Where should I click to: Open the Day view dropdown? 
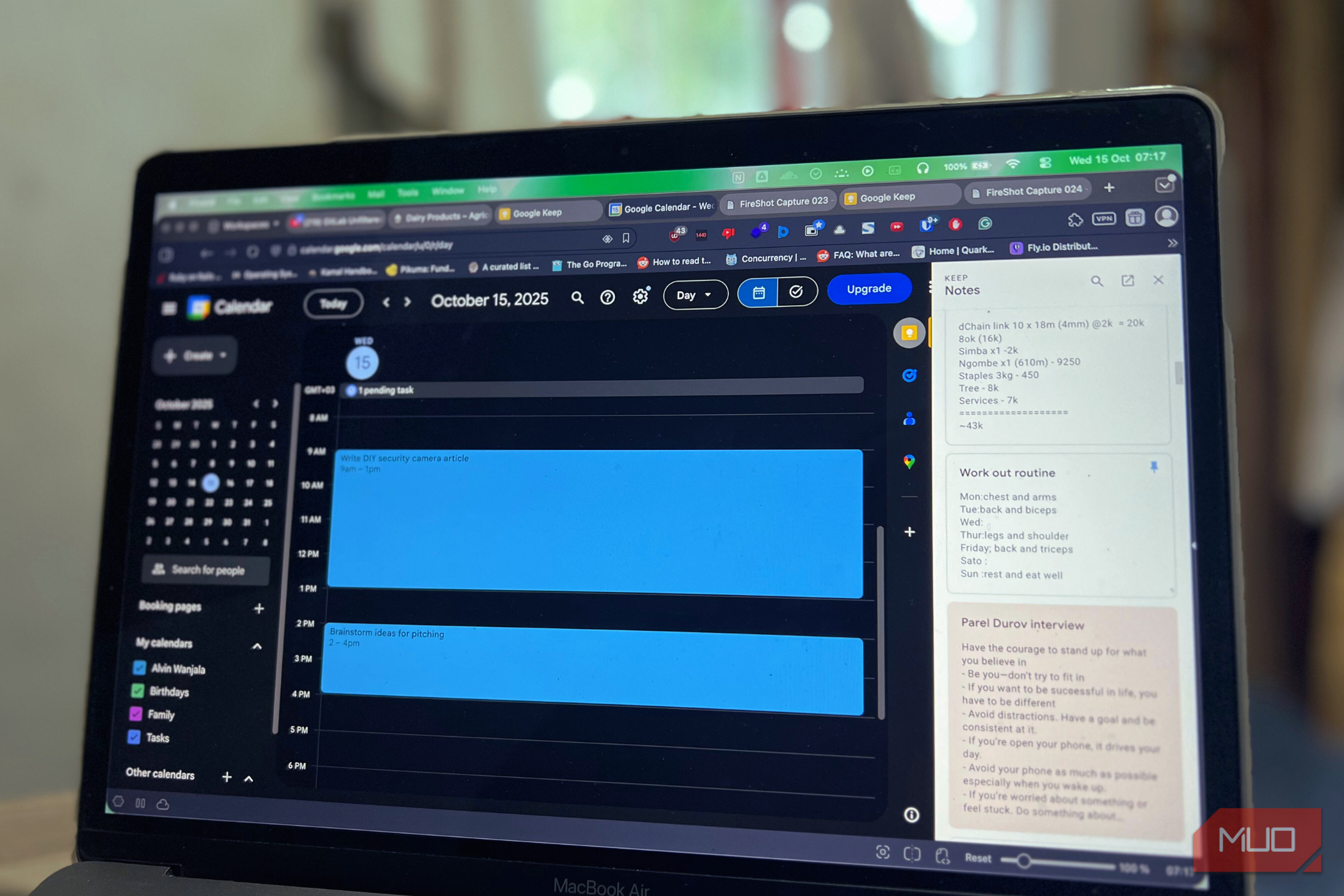[695, 295]
